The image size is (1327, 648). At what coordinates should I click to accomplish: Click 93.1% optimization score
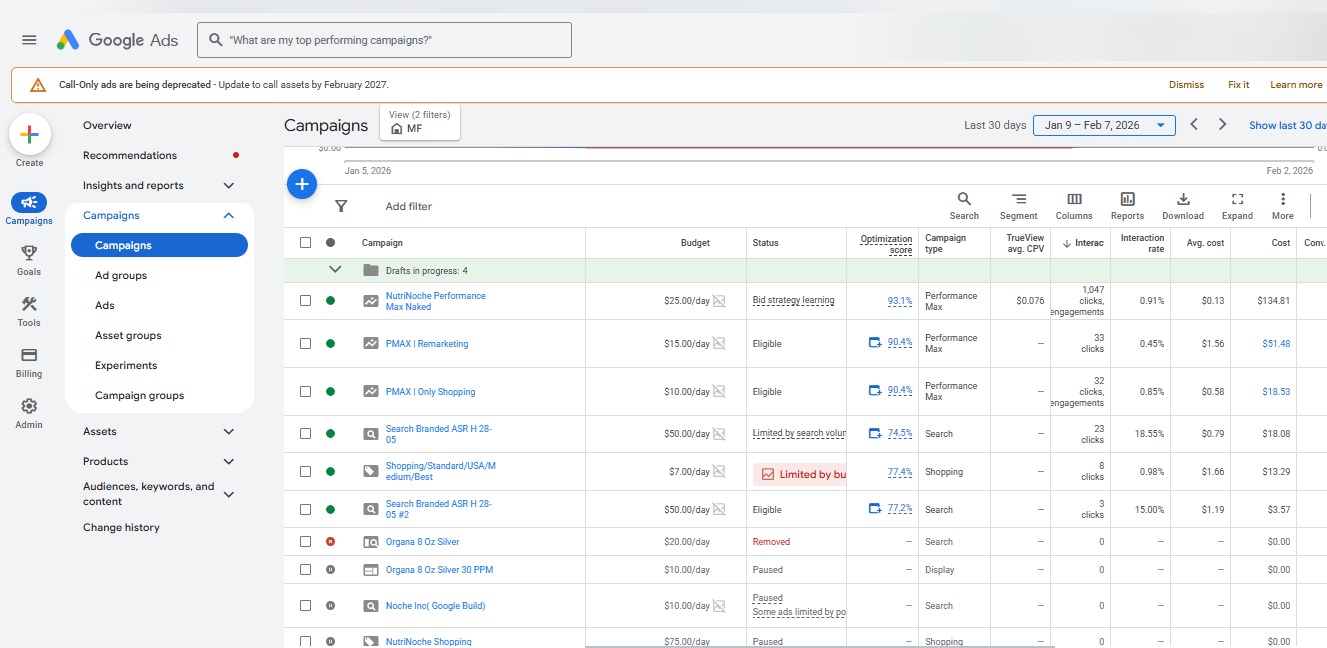click(900, 301)
